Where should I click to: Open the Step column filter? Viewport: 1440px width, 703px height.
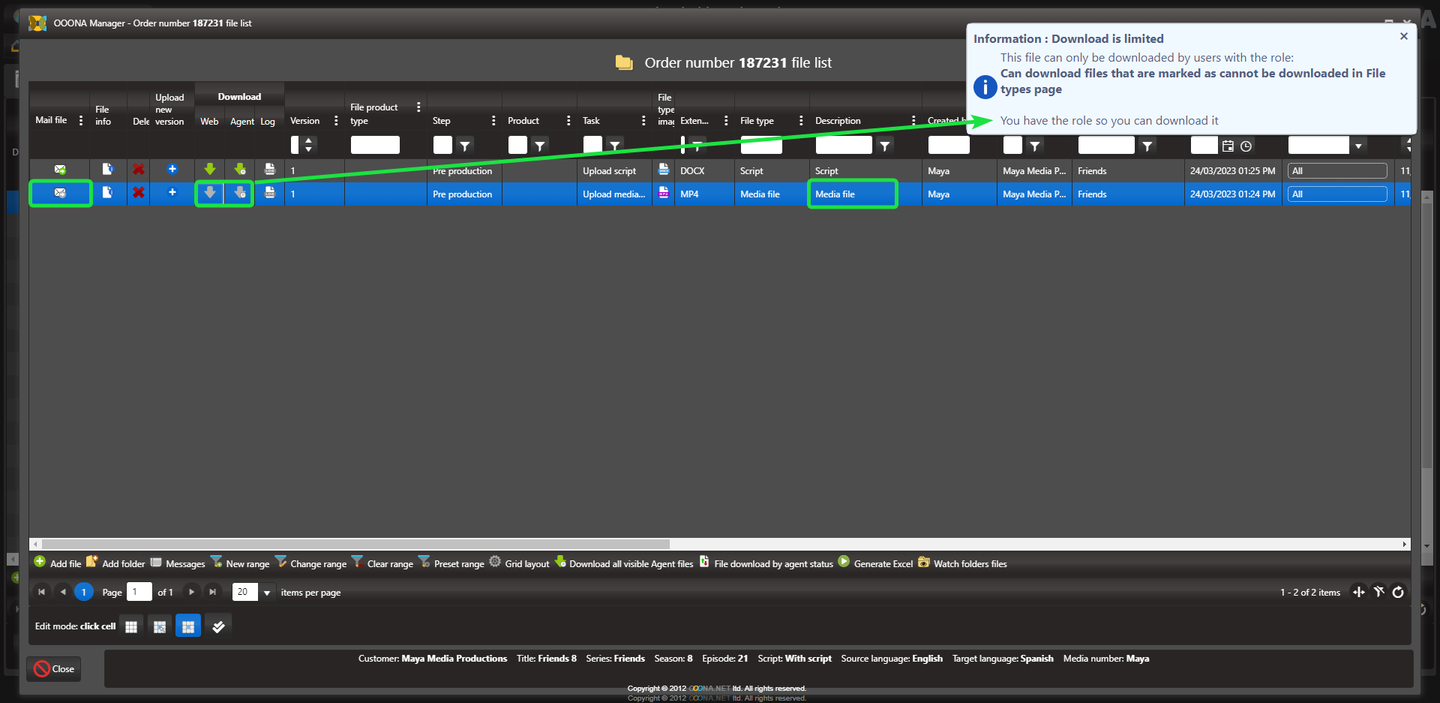(465, 146)
